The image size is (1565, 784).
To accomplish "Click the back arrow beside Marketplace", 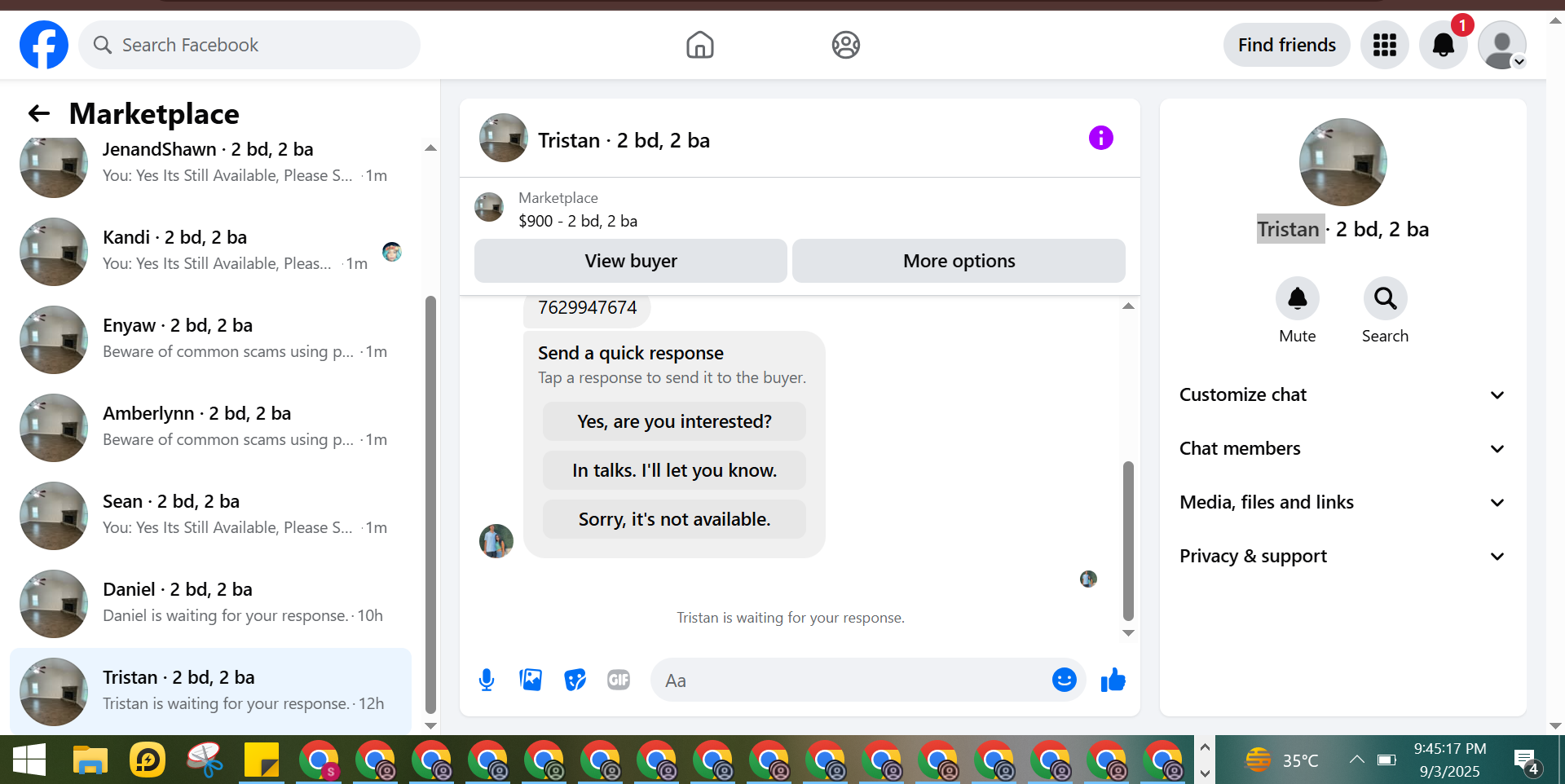I will click(39, 113).
